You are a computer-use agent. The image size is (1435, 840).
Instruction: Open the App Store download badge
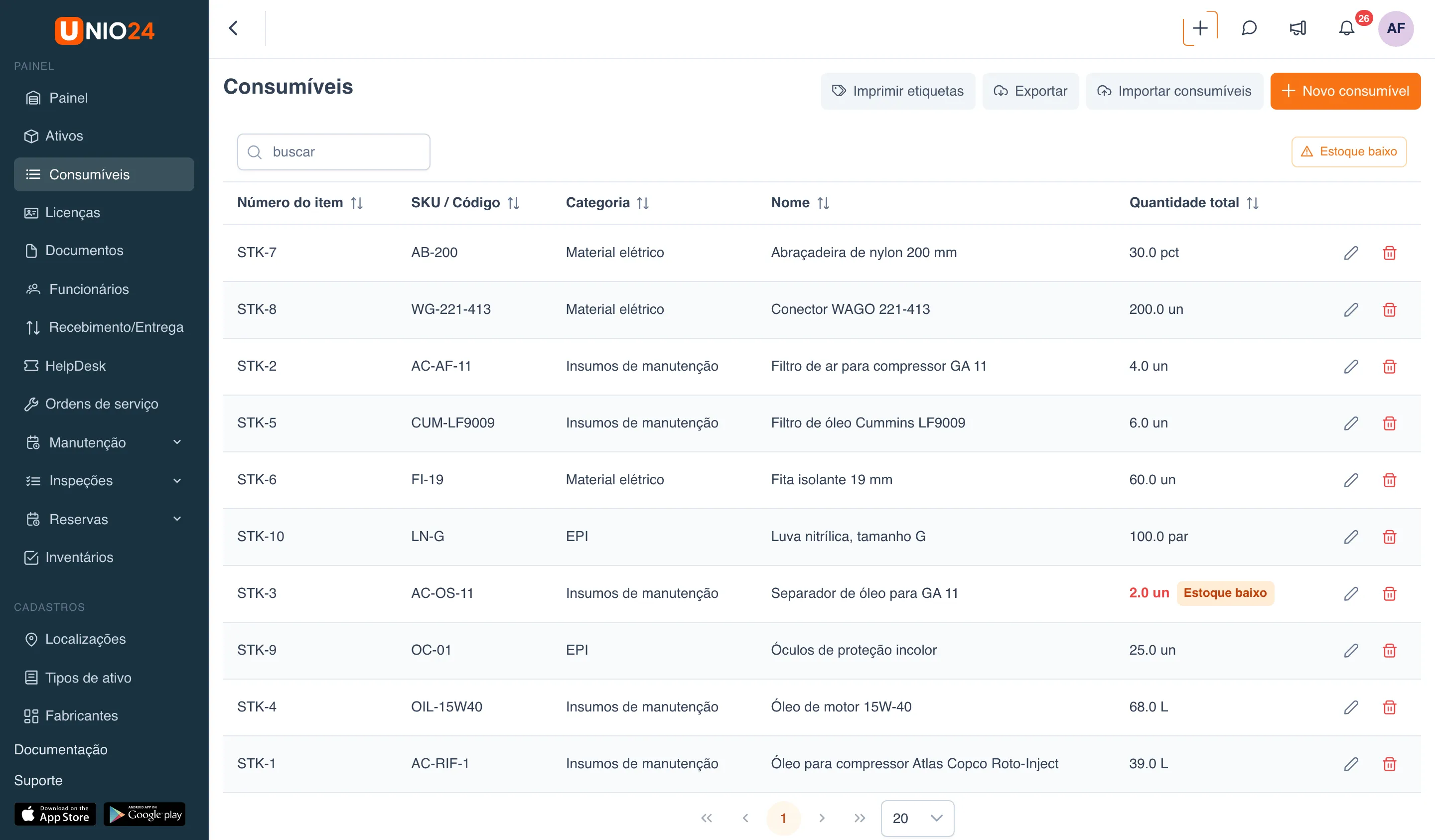point(55,814)
